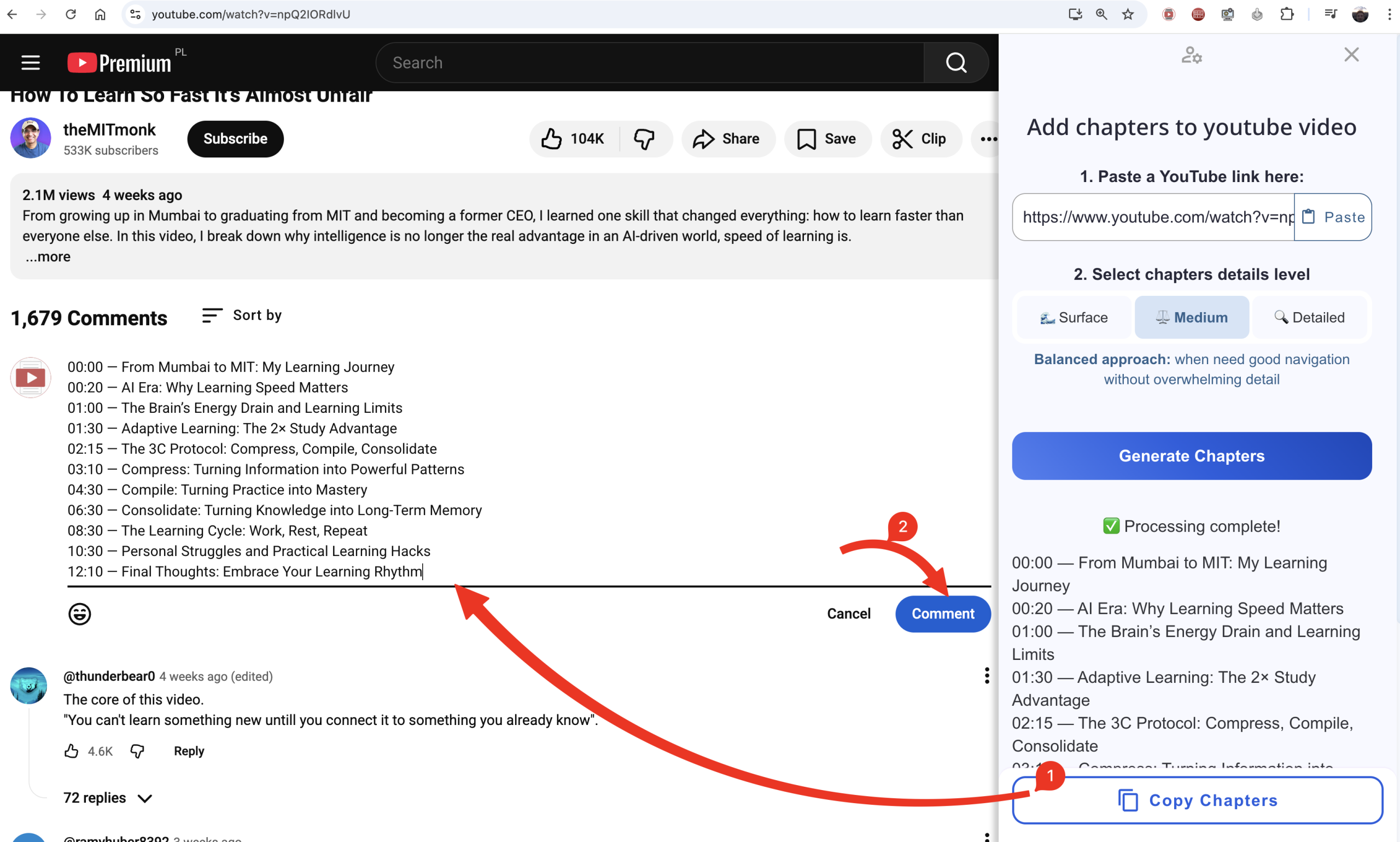Open thunderbear0's comment options menu
1400x842 pixels.
click(x=987, y=676)
